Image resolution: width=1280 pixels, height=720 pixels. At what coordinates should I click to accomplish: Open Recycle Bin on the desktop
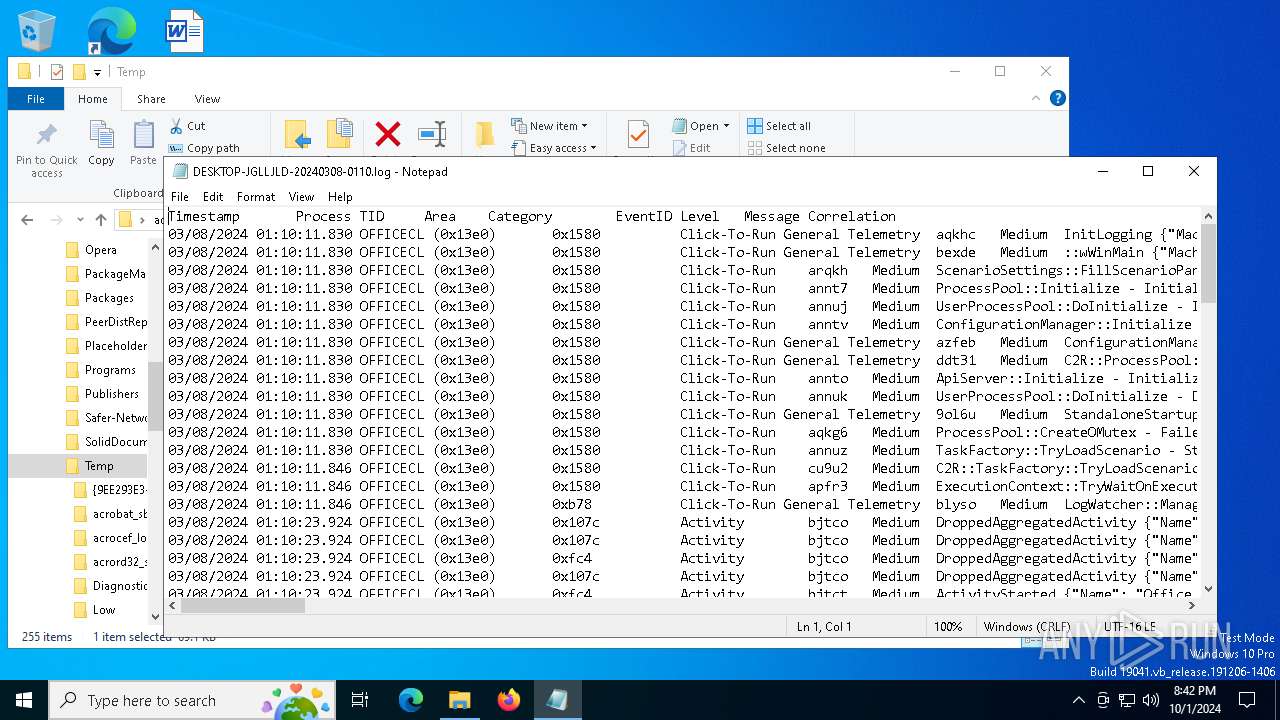click(x=37, y=31)
